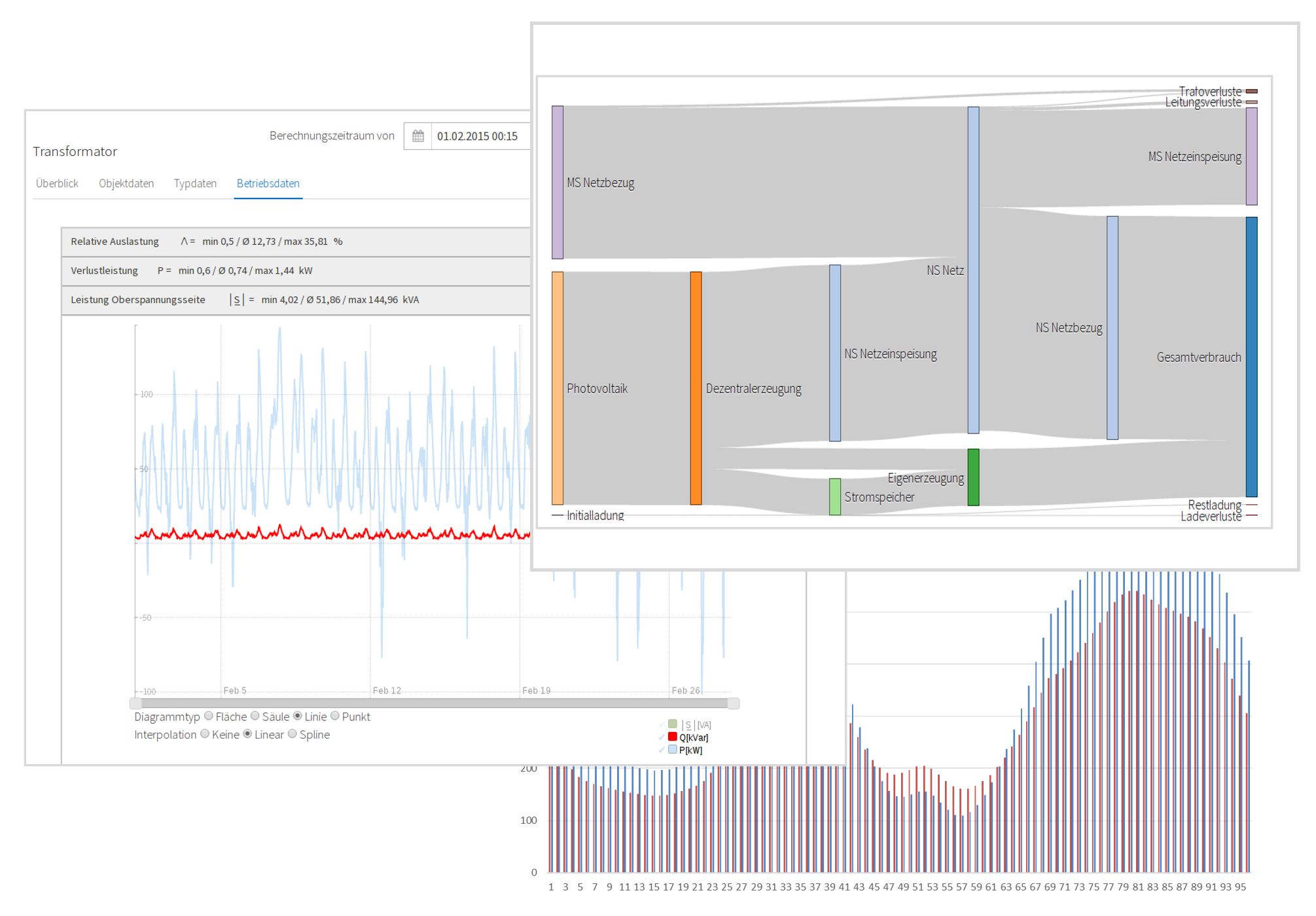Screen dimensions: 1316x916
Task: Click the green Stromspeicher node in Sankey
Action: pos(835,496)
